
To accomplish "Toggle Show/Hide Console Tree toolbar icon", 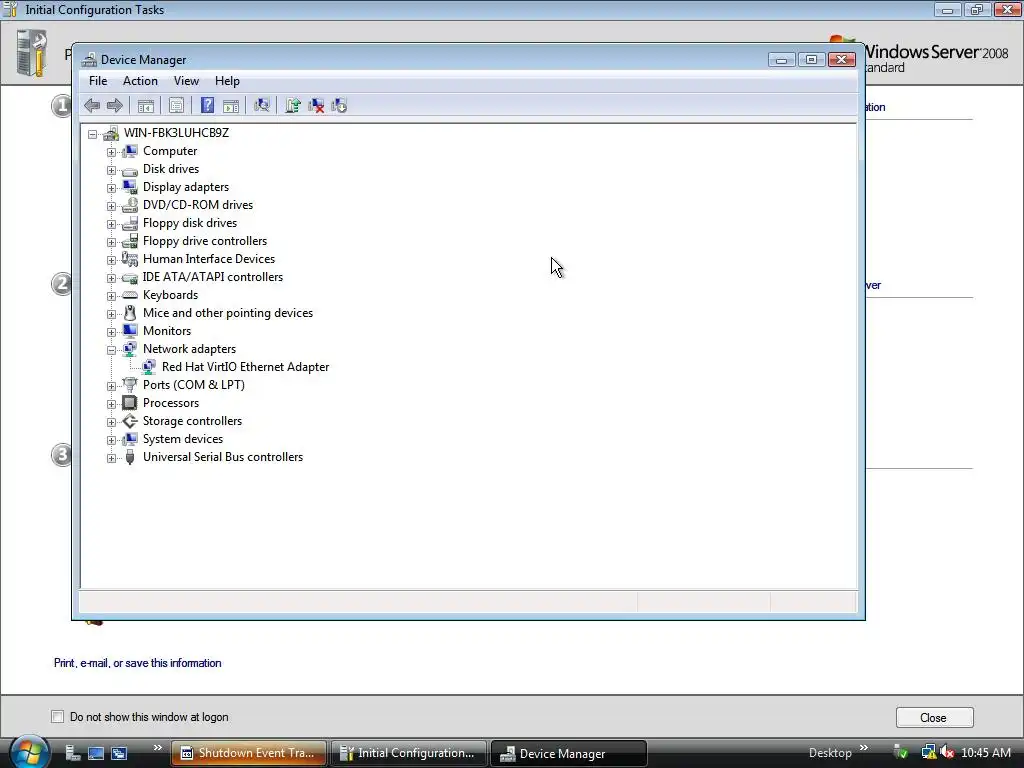I will pyautogui.click(x=146, y=105).
